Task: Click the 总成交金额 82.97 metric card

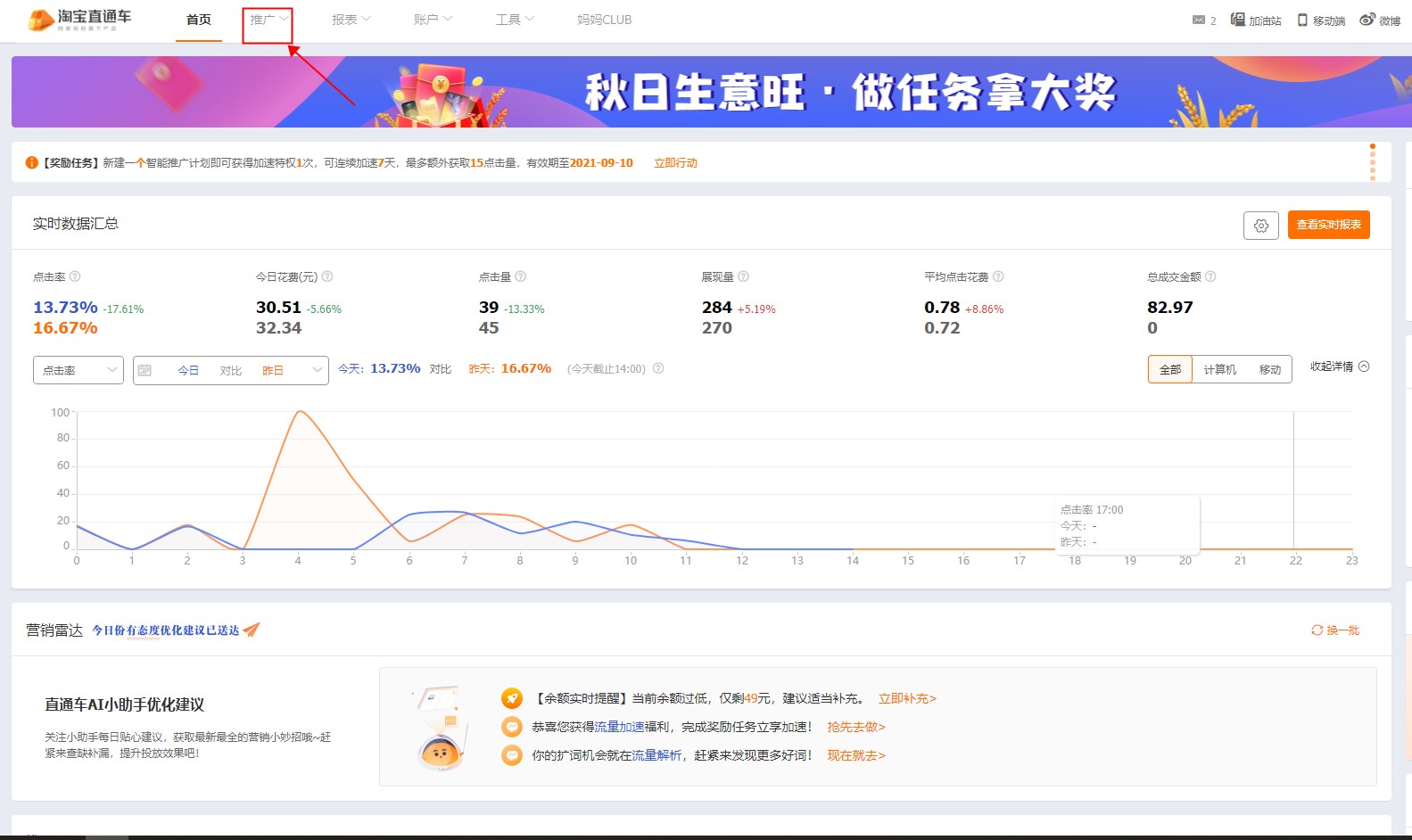Action: (1182, 303)
